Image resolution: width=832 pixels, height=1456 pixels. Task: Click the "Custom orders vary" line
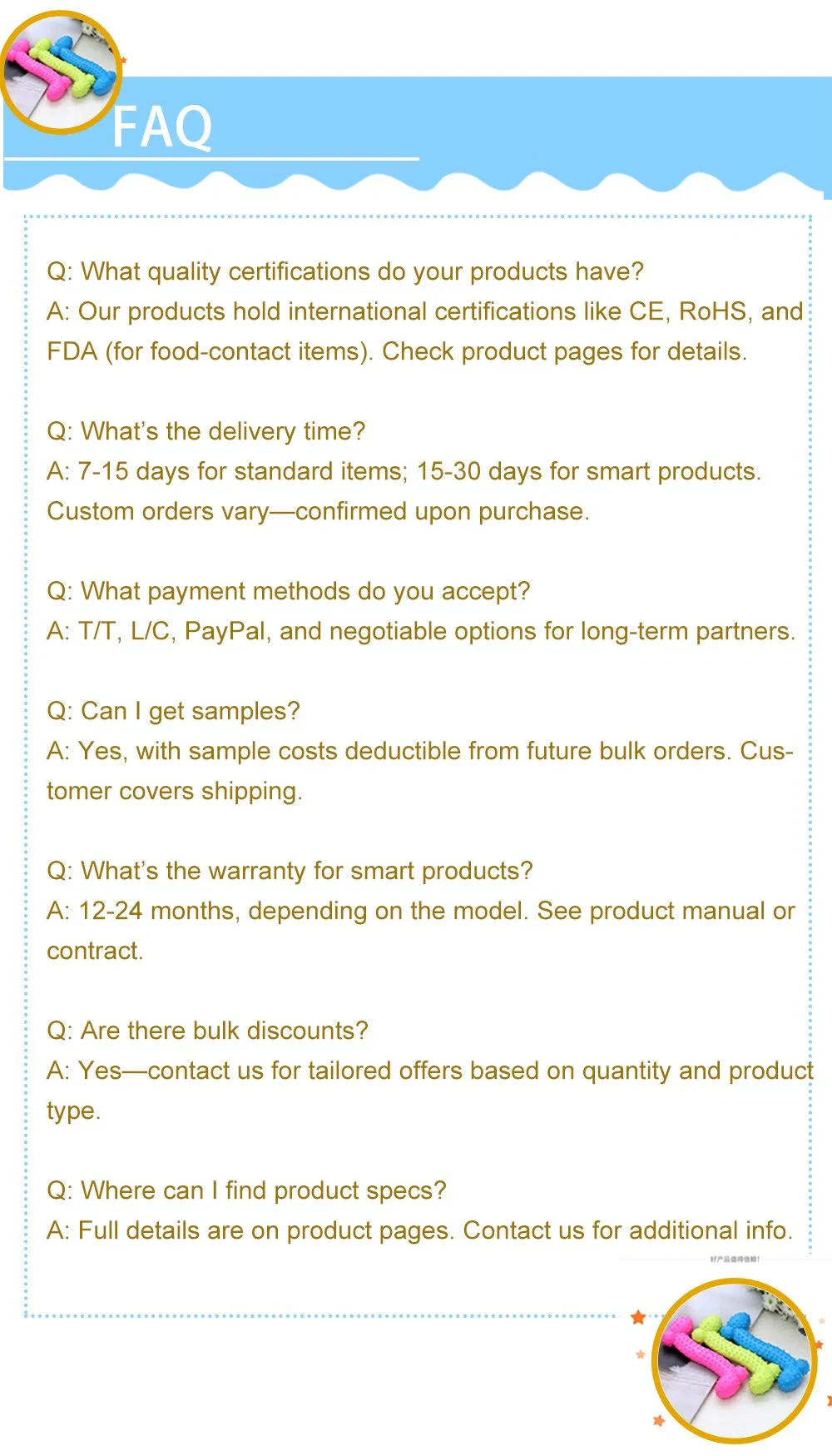click(318, 511)
